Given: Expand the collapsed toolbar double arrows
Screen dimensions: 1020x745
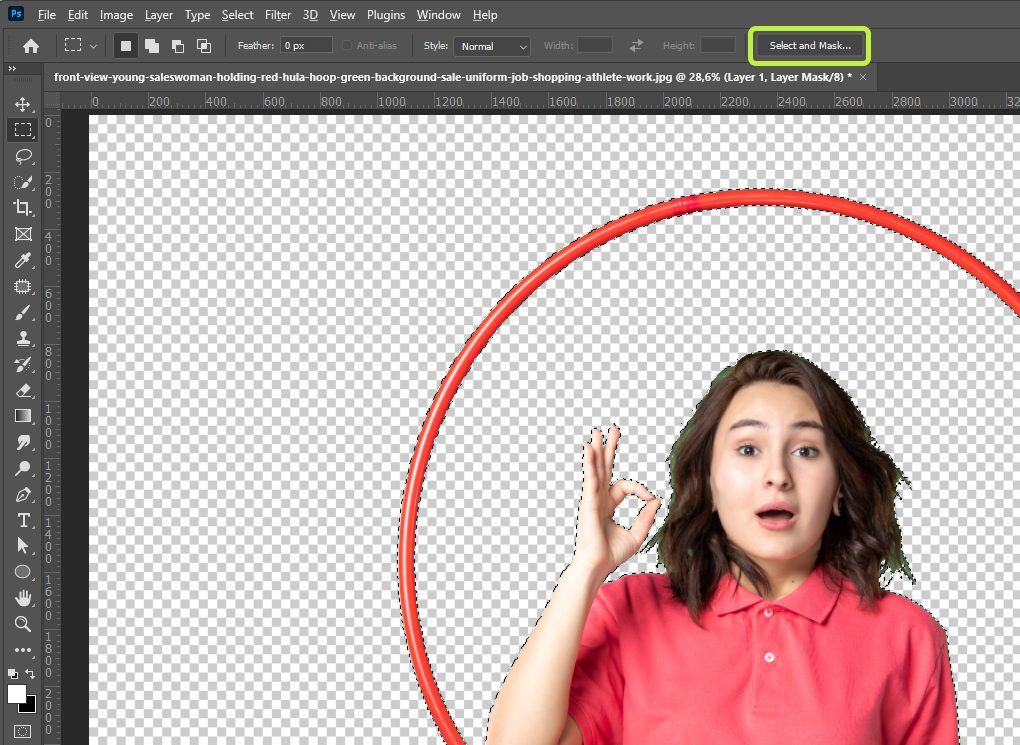Looking at the screenshot, I should click(12, 68).
